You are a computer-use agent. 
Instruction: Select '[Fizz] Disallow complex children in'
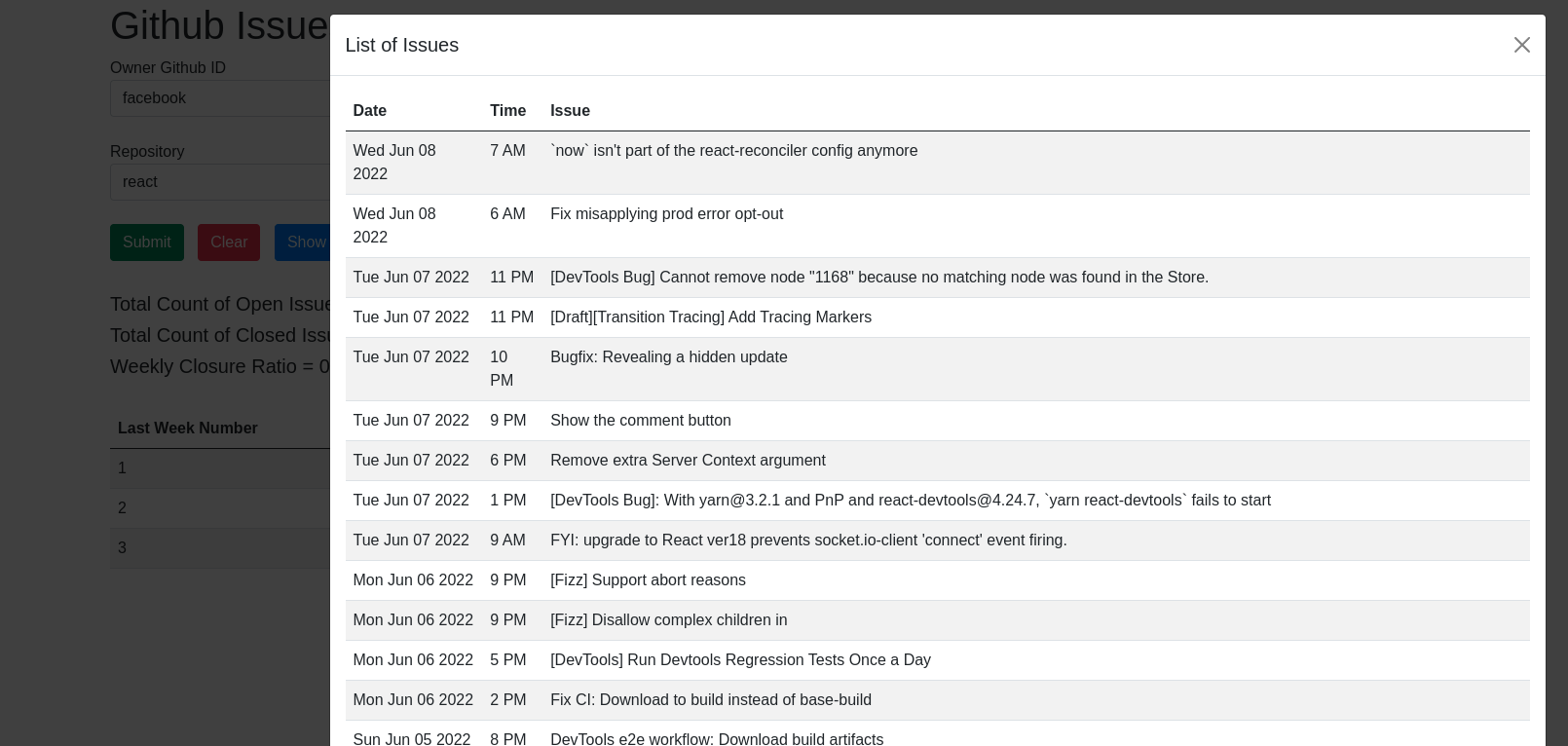668,620
